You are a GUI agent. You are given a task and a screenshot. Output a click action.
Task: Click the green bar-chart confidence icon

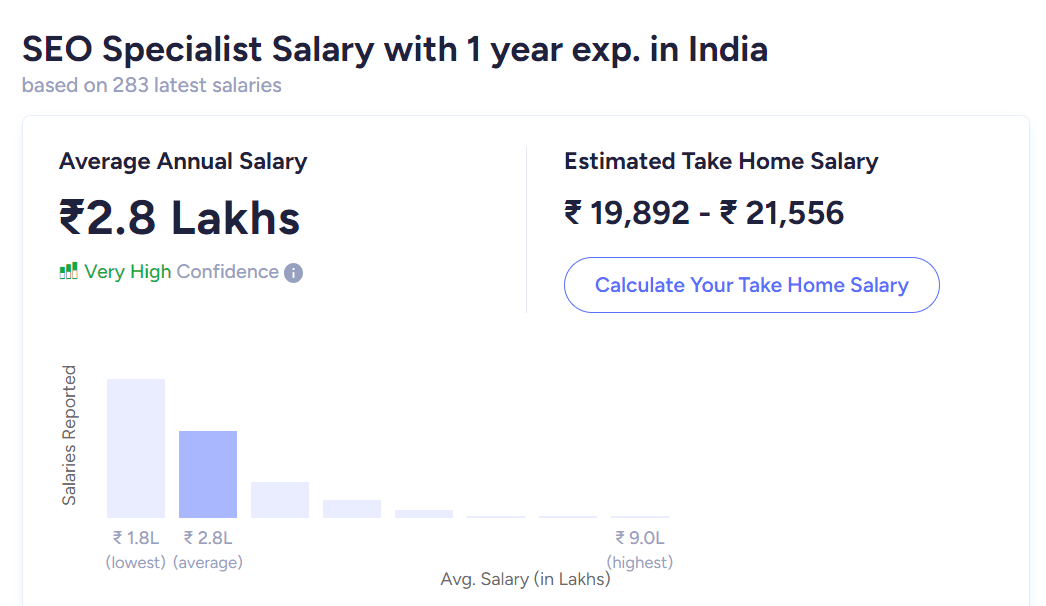(70, 271)
